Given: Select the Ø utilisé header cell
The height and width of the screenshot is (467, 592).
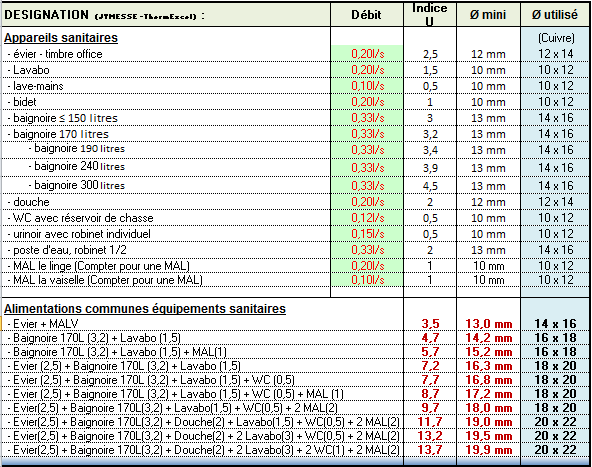Looking at the screenshot, I should (555, 15).
